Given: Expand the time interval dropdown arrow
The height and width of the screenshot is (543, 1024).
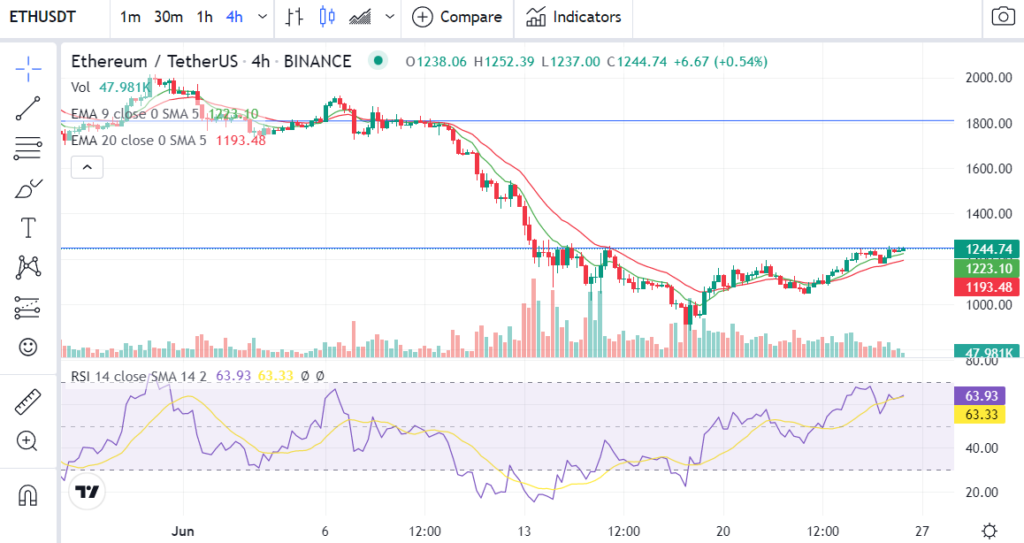Looking at the screenshot, I should tap(262, 17).
